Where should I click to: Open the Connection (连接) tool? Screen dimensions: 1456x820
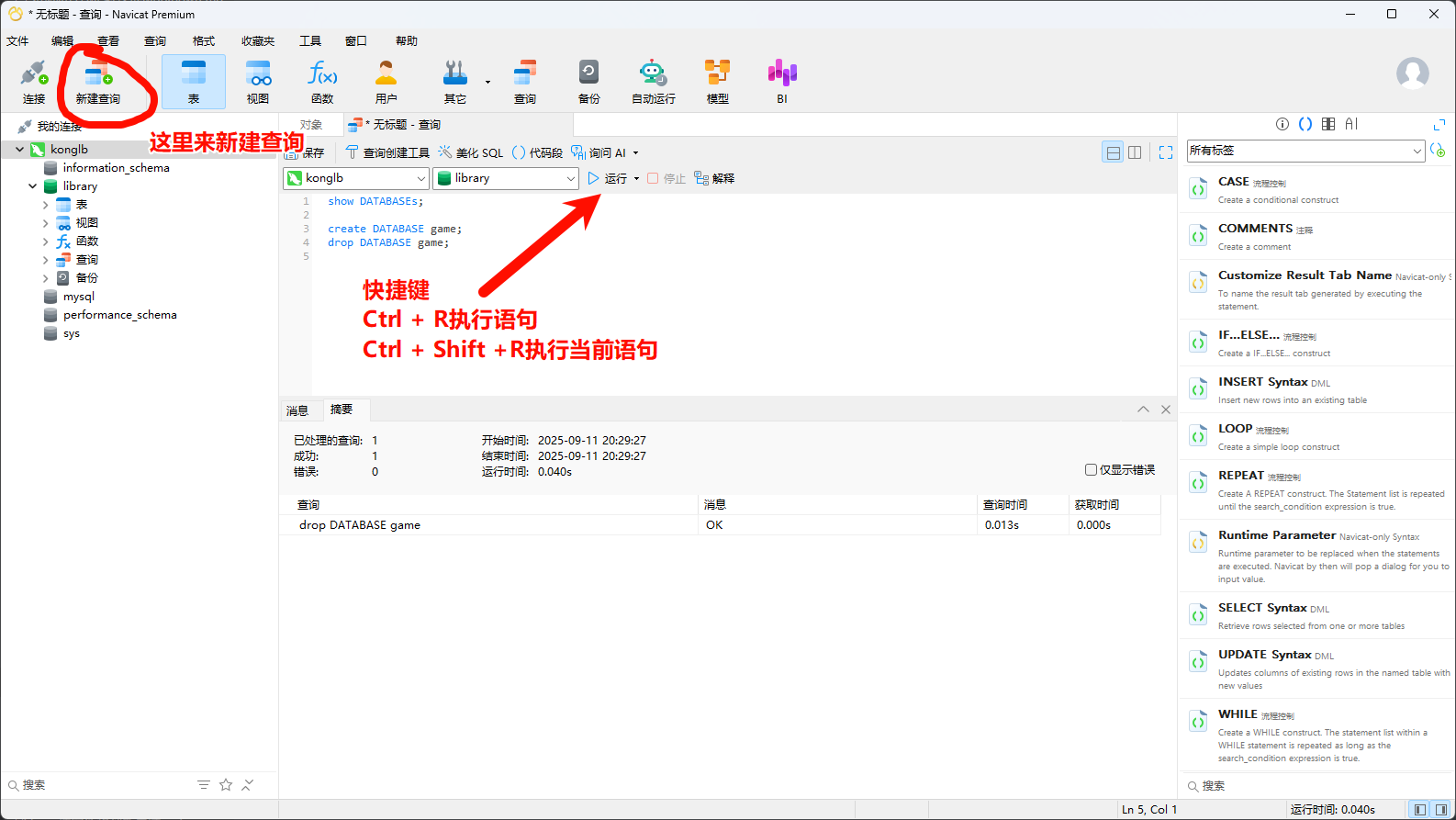[x=34, y=81]
